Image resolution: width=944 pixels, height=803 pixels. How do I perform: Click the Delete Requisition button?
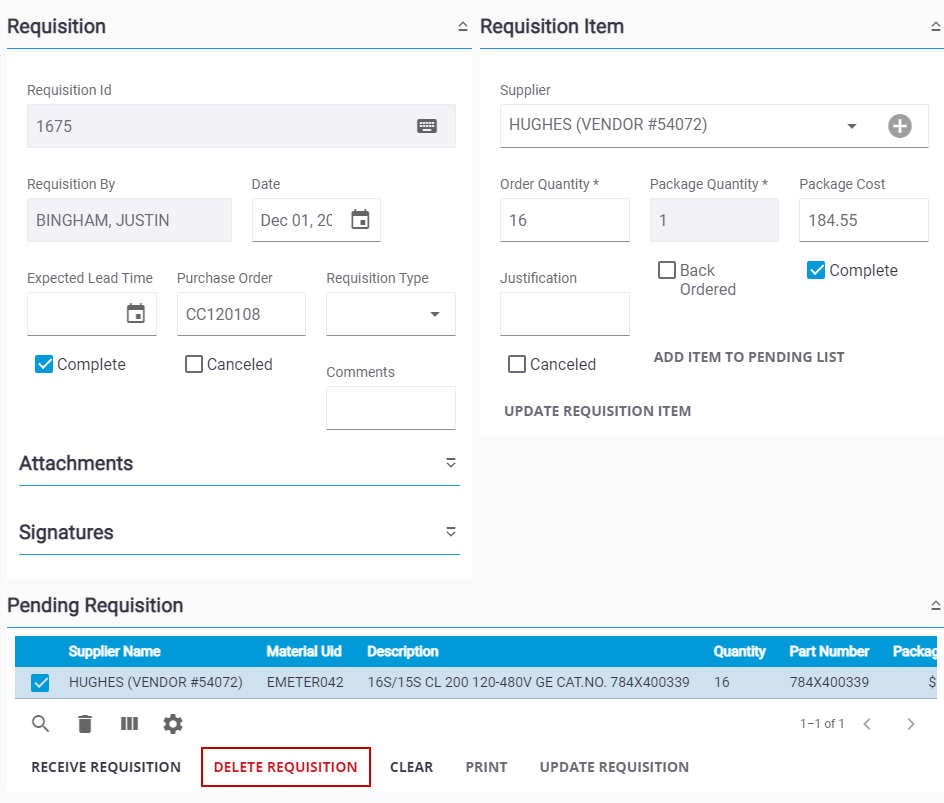[285, 767]
